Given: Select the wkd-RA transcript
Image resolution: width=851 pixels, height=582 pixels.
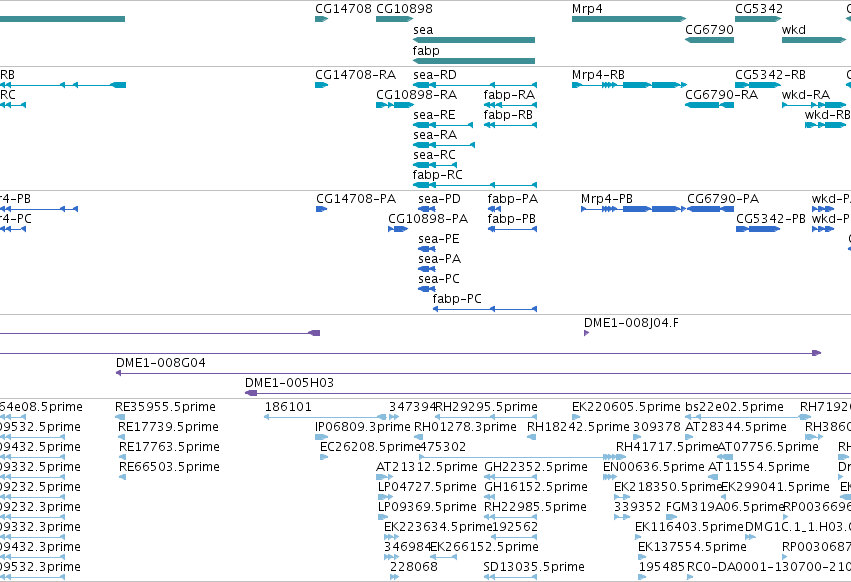Looking at the screenshot, I should tap(814, 105).
